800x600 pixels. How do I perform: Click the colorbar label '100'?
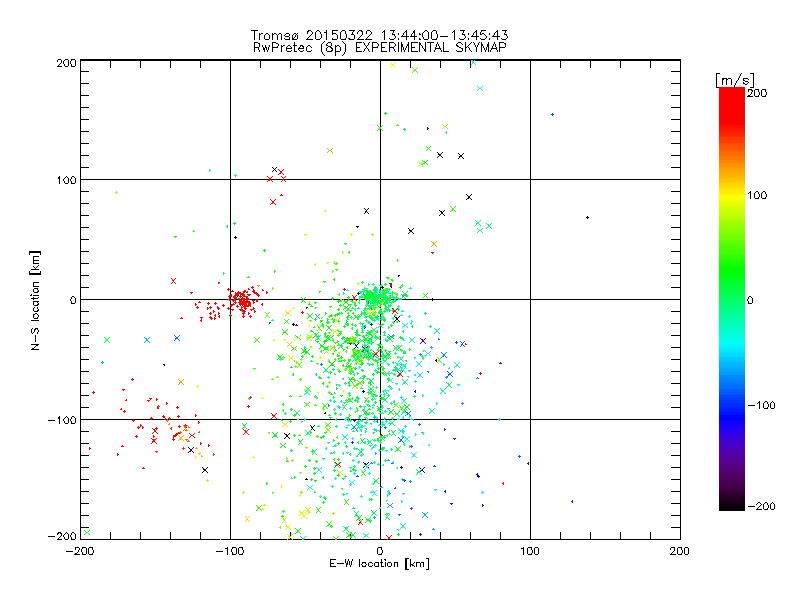[757, 195]
